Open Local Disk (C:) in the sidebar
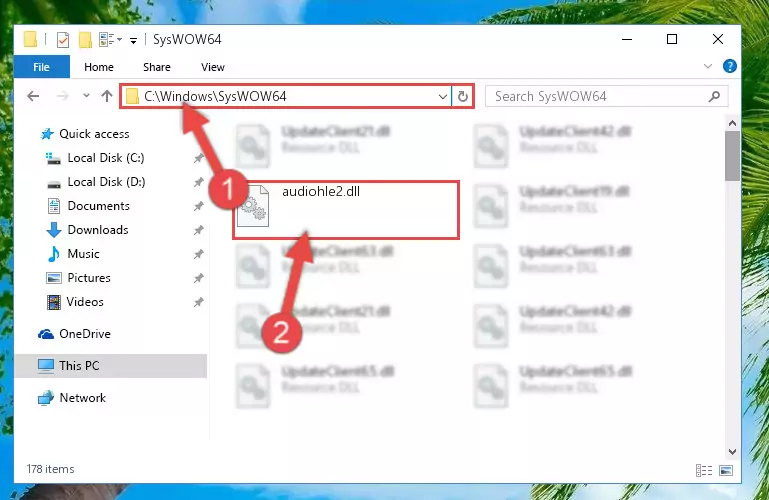Screen dimensions: 769x500 pyautogui.click(x=105, y=158)
